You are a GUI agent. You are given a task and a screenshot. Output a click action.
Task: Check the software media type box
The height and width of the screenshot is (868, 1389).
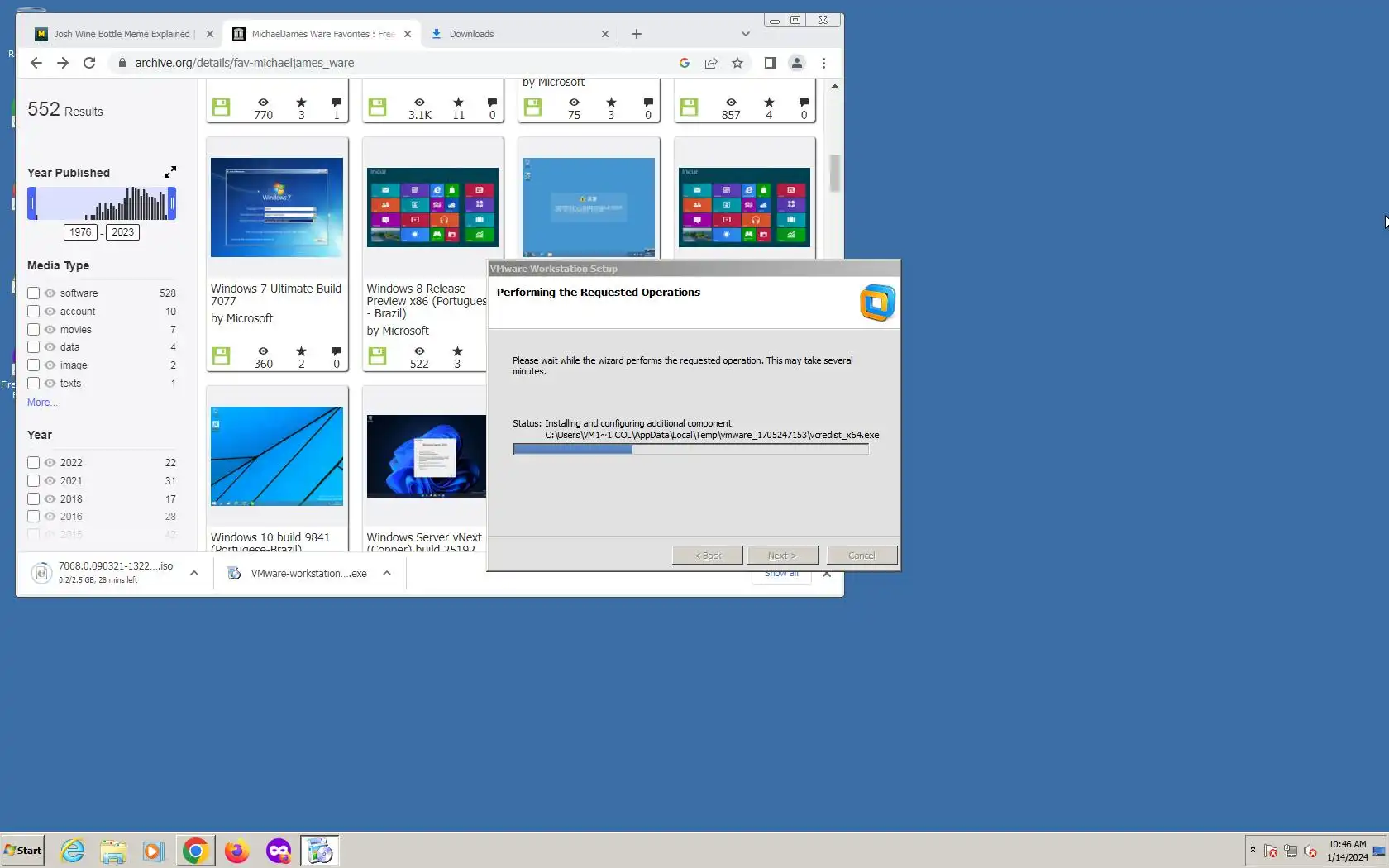coord(33,293)
